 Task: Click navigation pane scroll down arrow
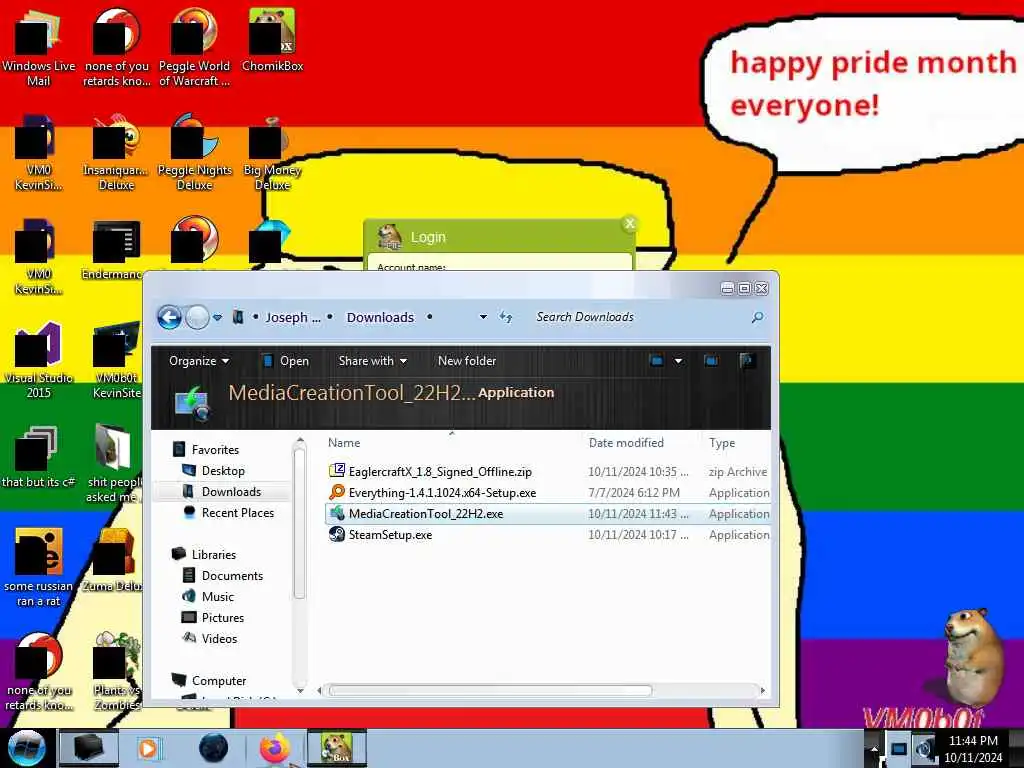(300, 690)
